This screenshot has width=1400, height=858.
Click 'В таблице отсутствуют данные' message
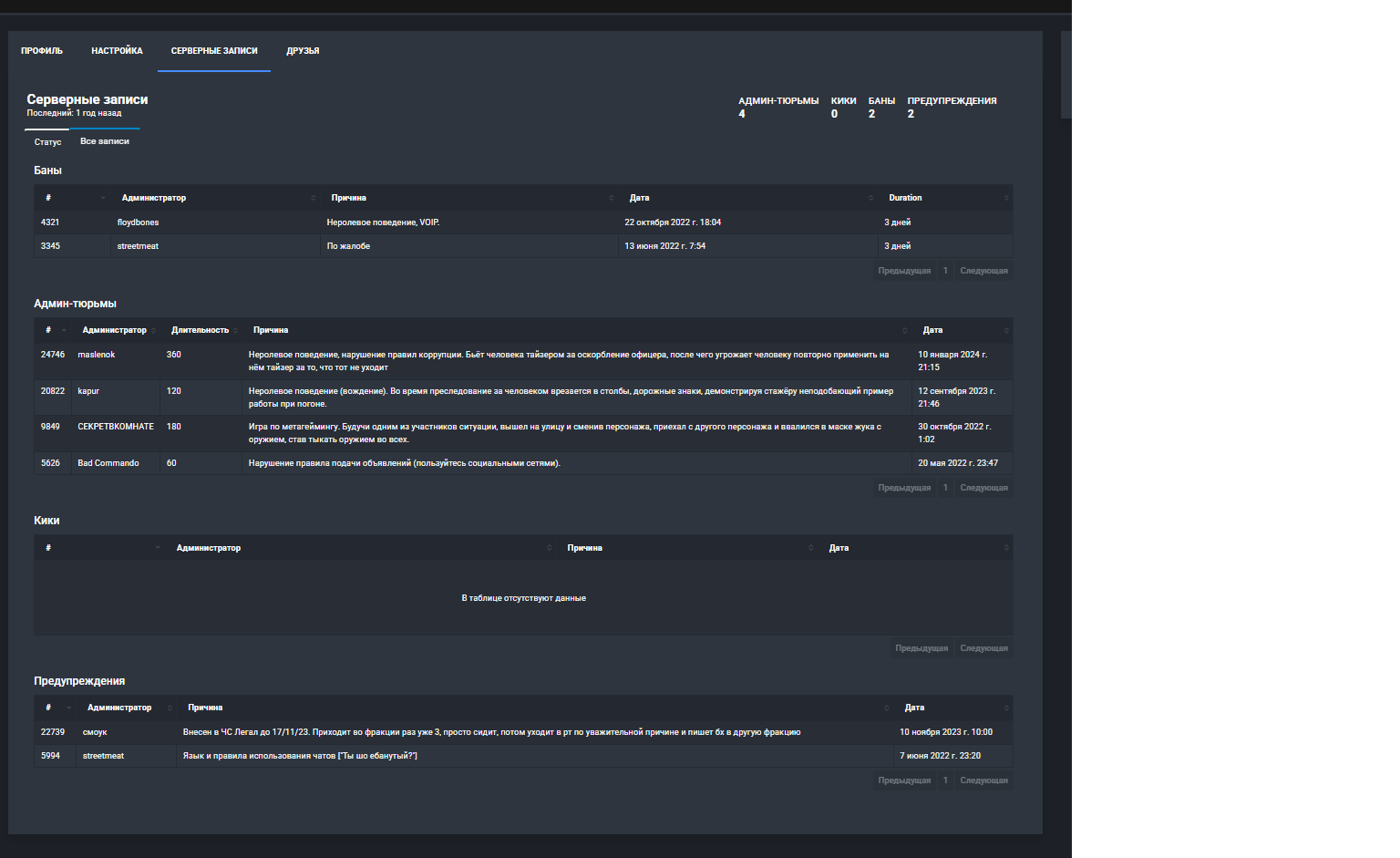(523, 598)
